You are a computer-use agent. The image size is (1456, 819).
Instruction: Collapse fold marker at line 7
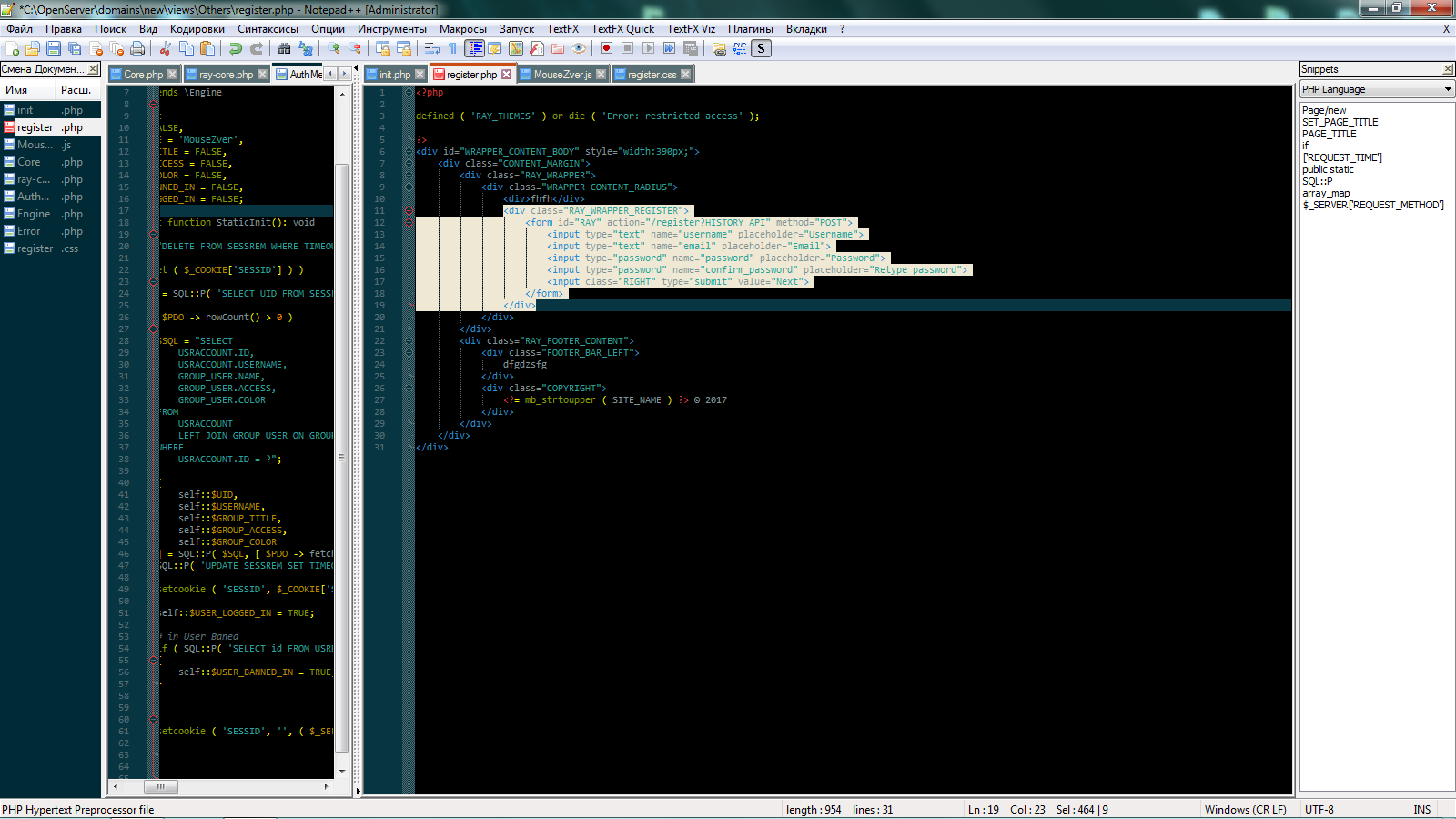[409, 163]
